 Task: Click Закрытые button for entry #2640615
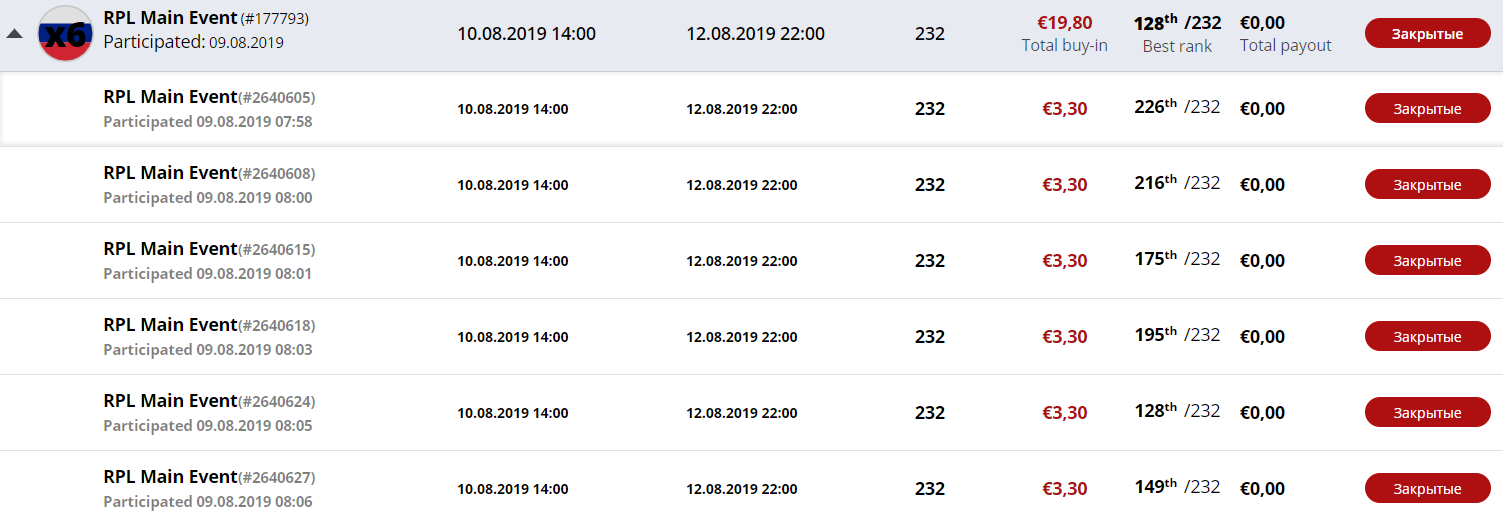click(x=1427, y=260)
